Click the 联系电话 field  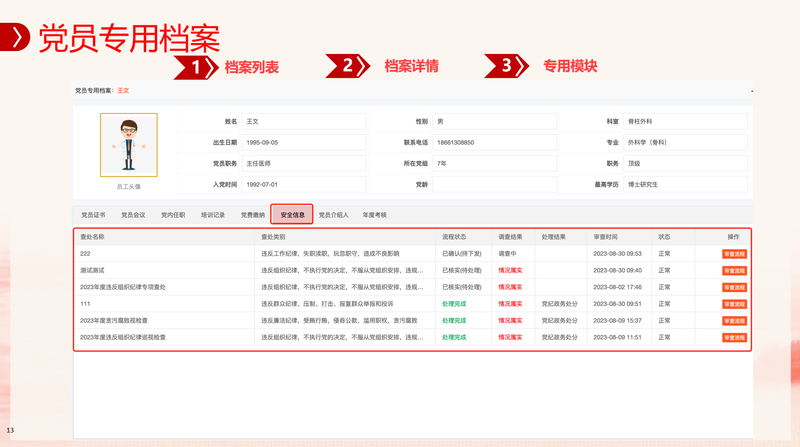click(x=494, y=142)
